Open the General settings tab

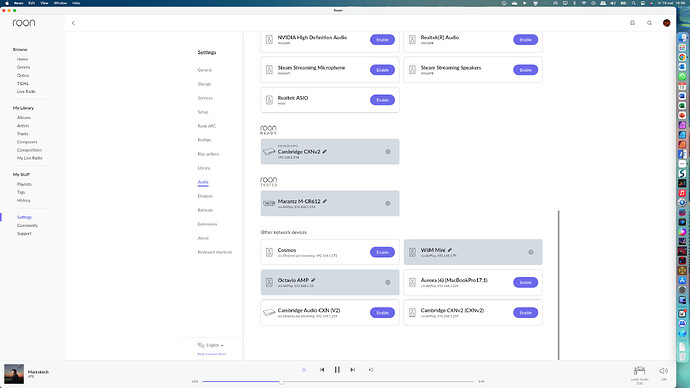coord(205,70)
